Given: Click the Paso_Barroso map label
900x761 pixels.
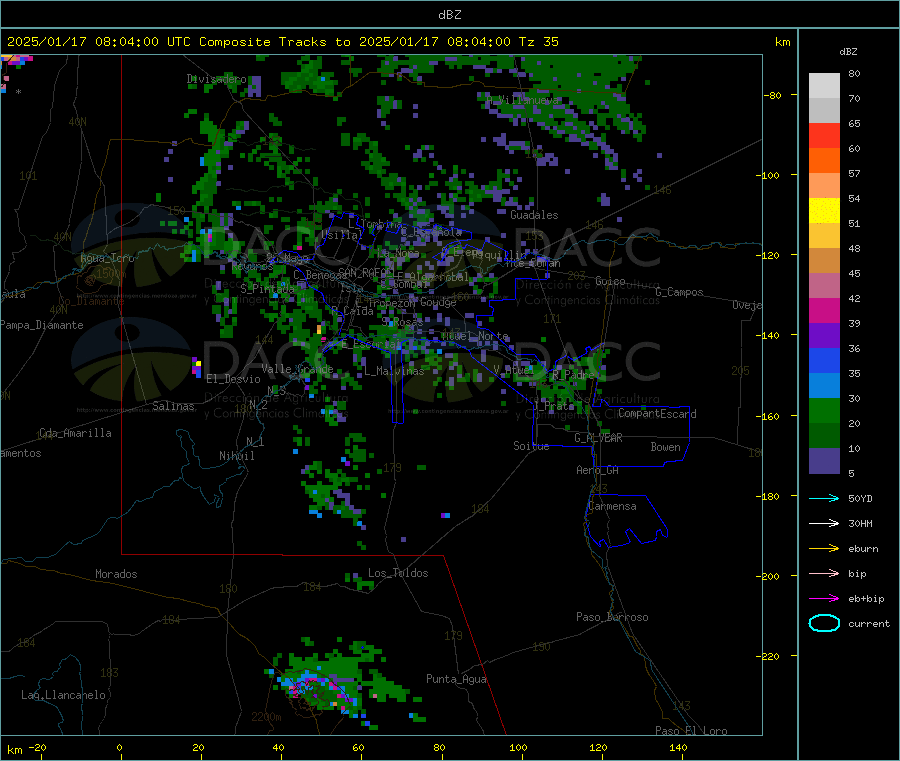Looking at the screenshot, I should click(x=612, y=617).
